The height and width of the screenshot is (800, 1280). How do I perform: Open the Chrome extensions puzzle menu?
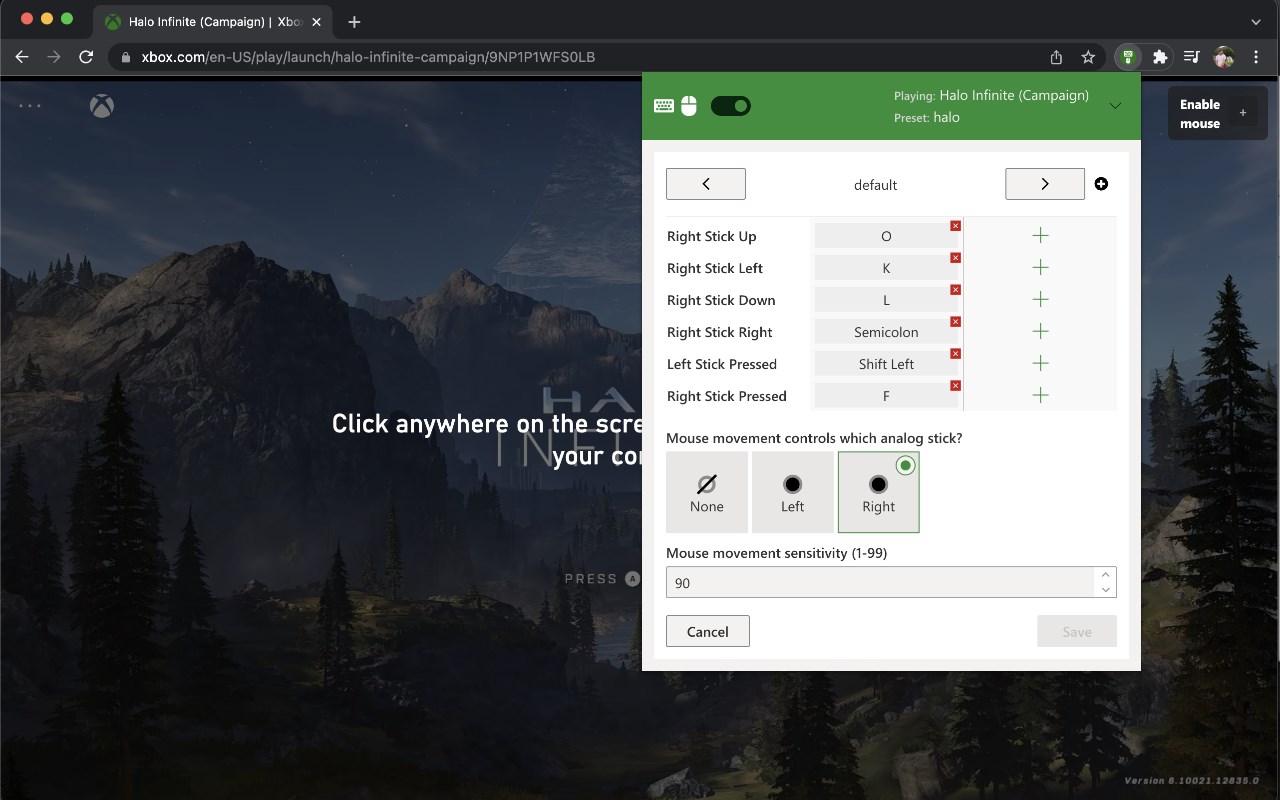tap(1160, 57)
